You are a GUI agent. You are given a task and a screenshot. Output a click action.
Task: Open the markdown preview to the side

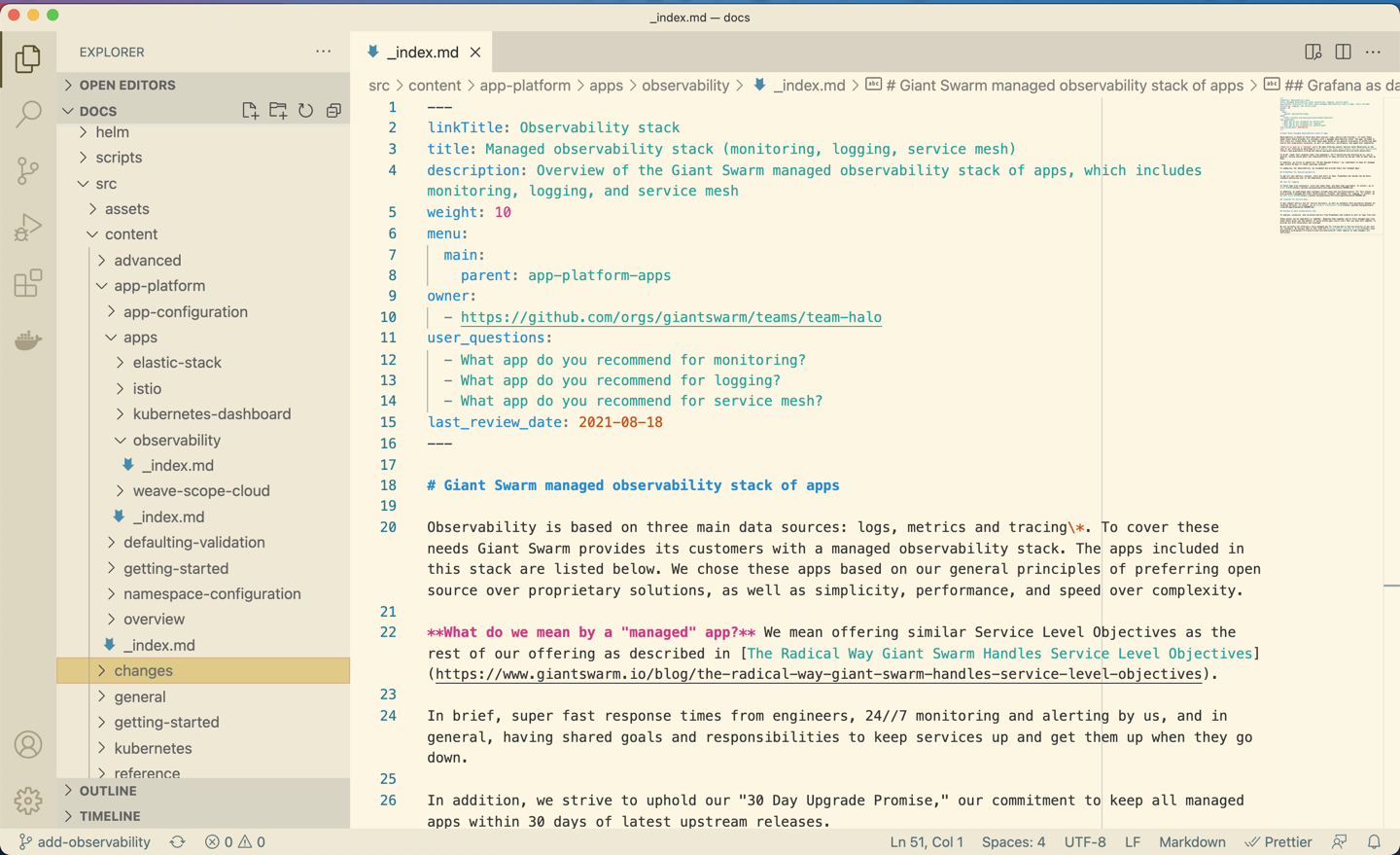coord(1312,52)
